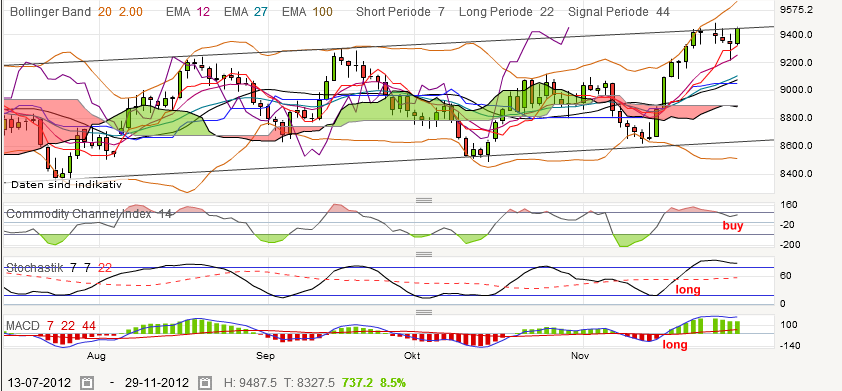This screenshot has width=842, height=391.
Task: Click the MACD 7 22 44 label
Action: pyautogui.click(x=50, y=325)
